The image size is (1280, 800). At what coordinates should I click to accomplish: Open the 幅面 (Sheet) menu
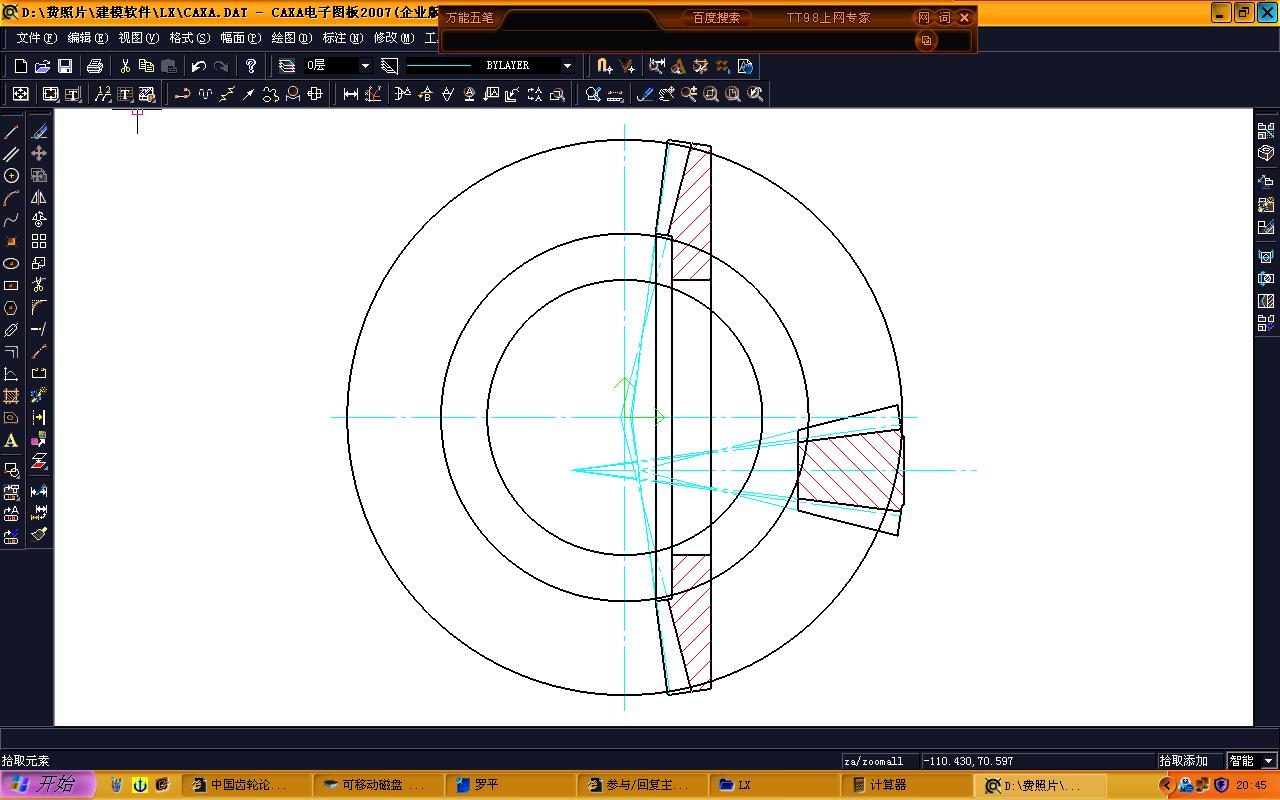point(240,38)
